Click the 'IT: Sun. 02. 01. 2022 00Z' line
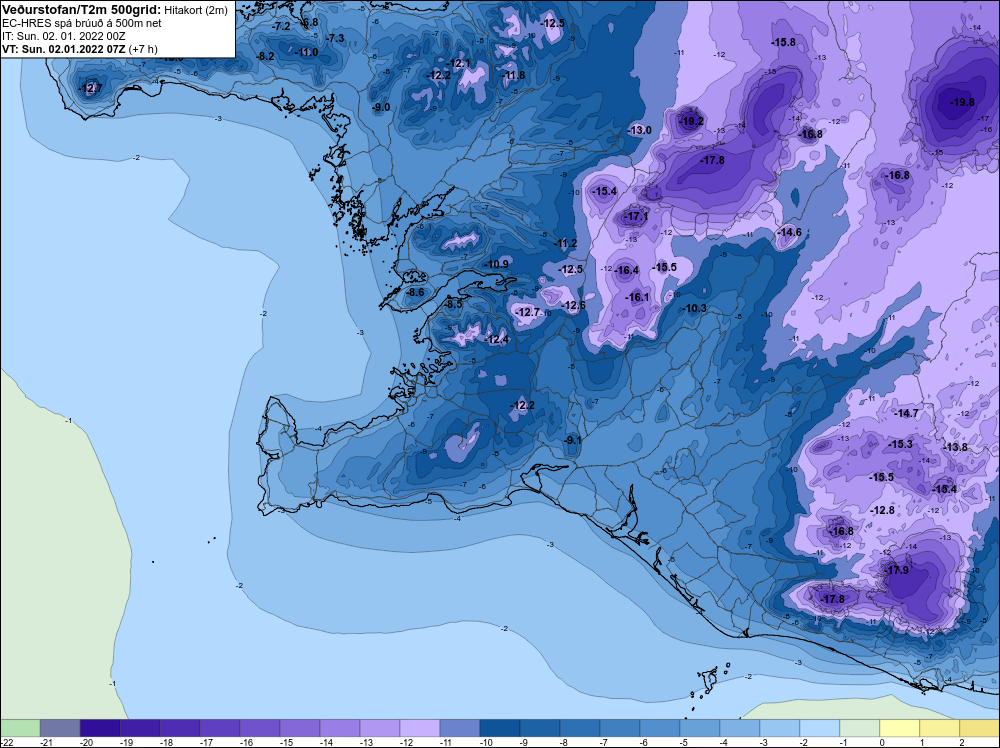Image resolution: width=1000 pixels, height=748 pixels. [64, 36]
